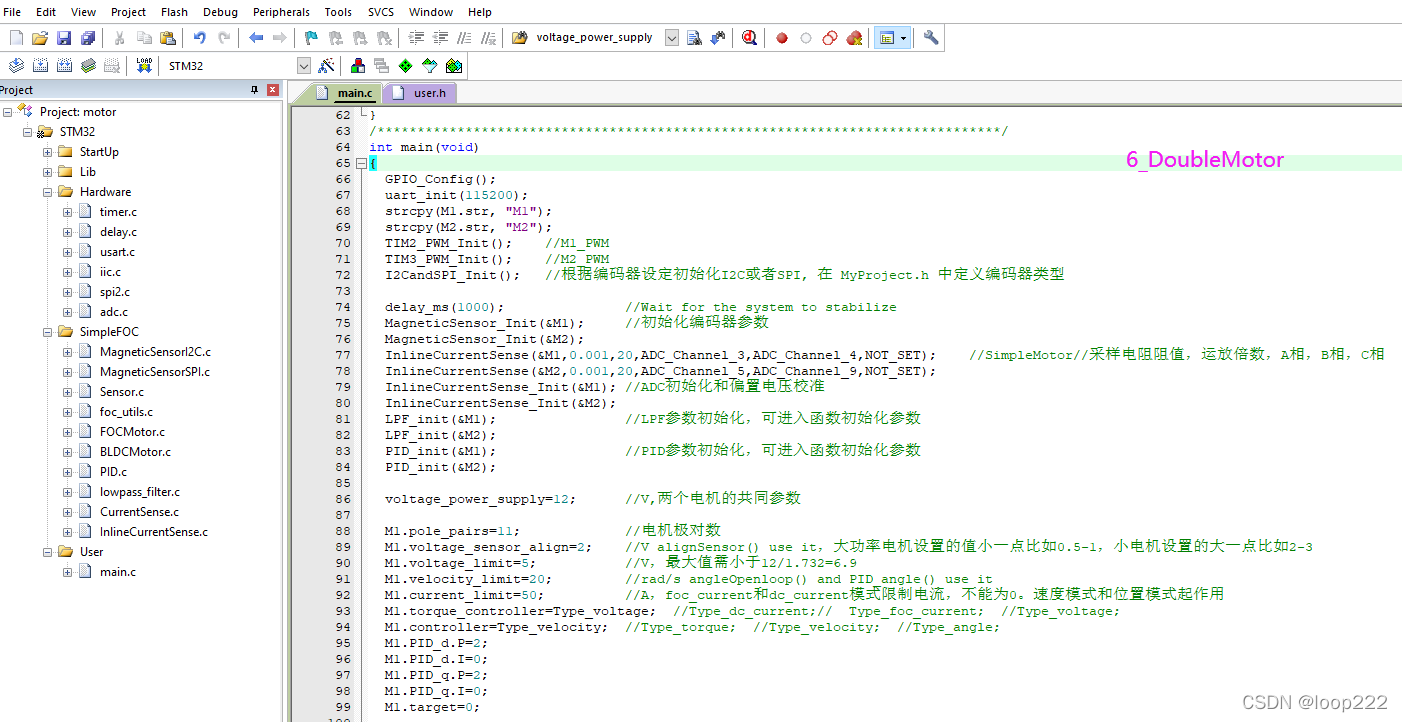
Task: Select BLDCMotor.c in the project tree
Action: 135,452
